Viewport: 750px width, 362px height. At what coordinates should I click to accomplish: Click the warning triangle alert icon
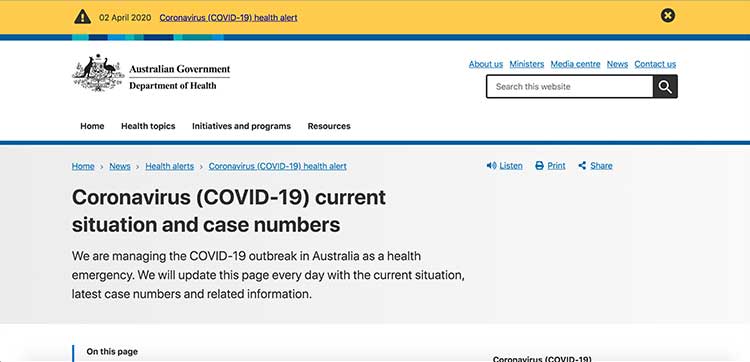pyautogui.click(x=82, y=17)
